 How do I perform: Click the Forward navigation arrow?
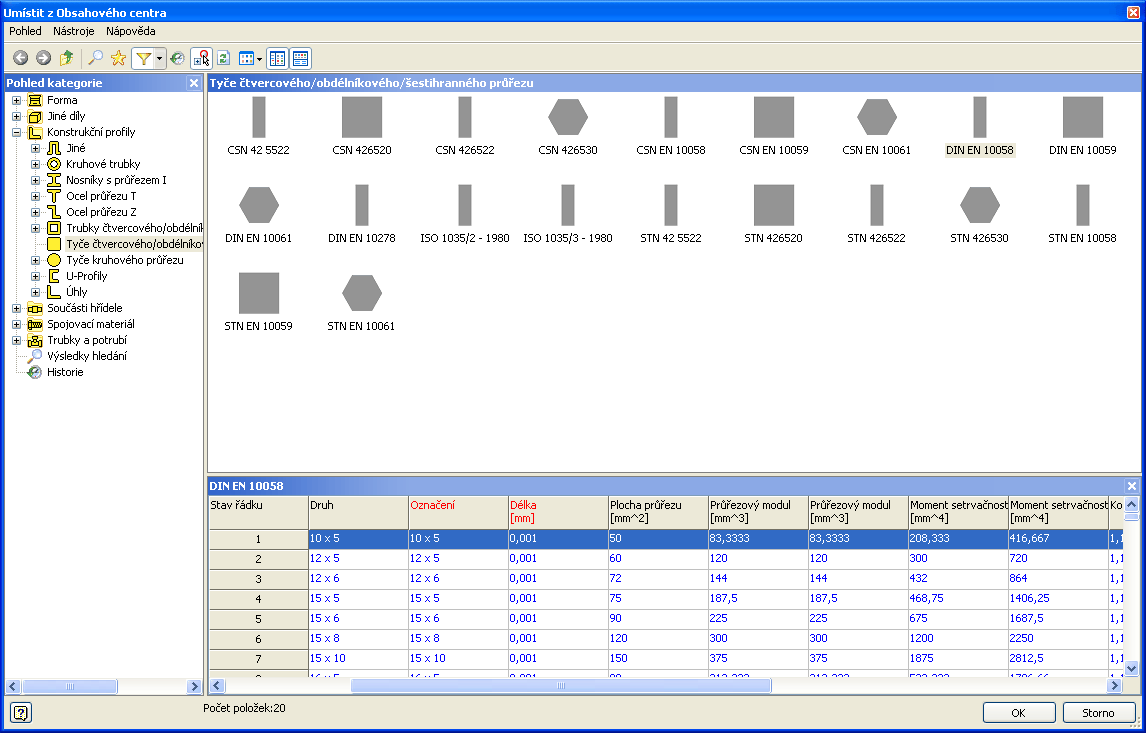pos(43,59)
